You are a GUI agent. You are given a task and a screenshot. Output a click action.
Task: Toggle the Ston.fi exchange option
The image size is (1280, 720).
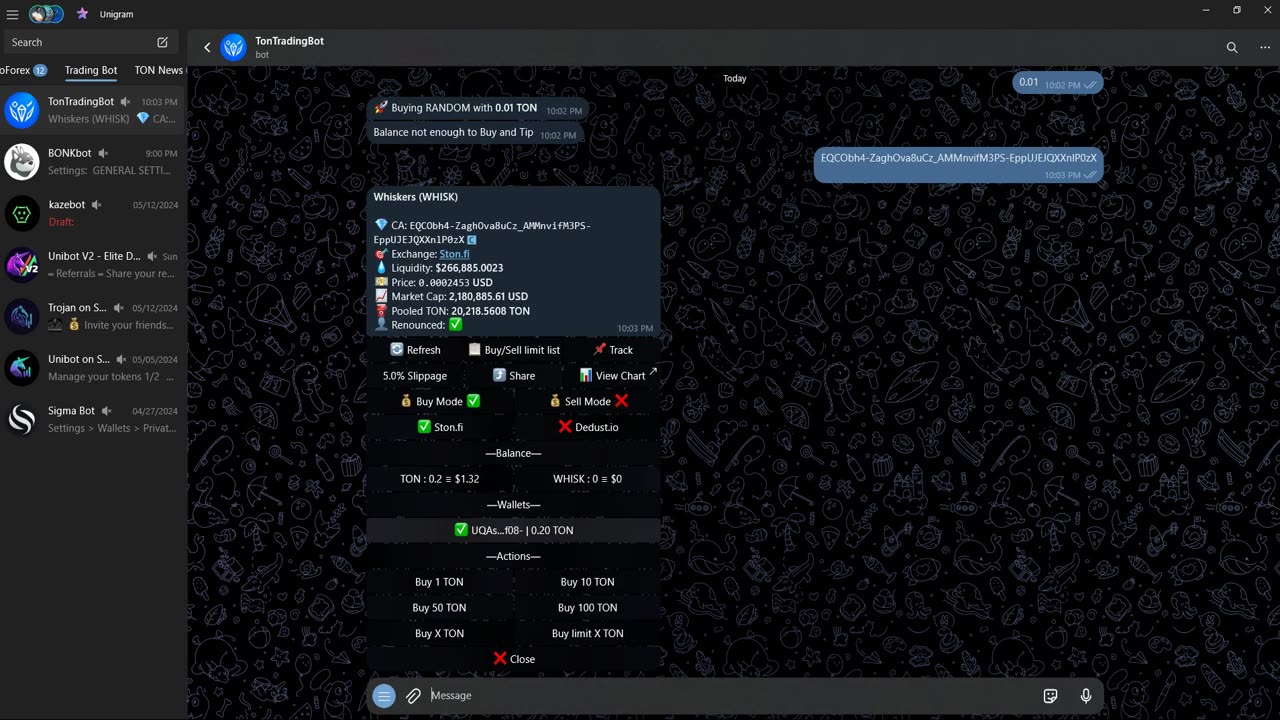(x=440, y=427)
